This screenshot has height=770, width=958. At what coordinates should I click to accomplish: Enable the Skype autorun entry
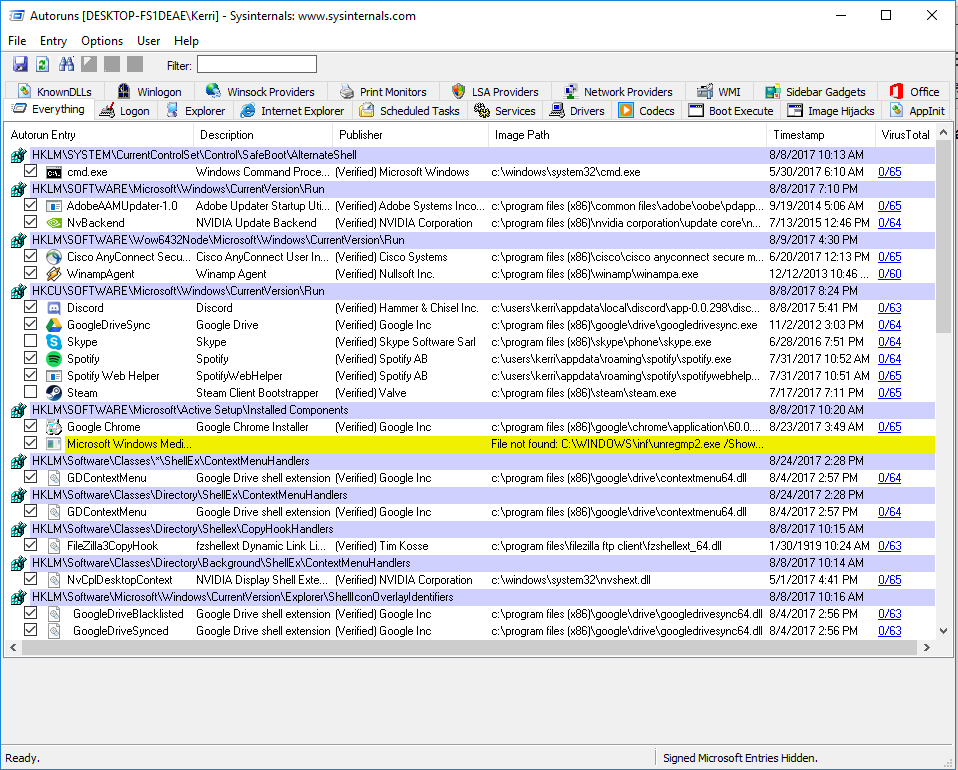tap(31, 342)
